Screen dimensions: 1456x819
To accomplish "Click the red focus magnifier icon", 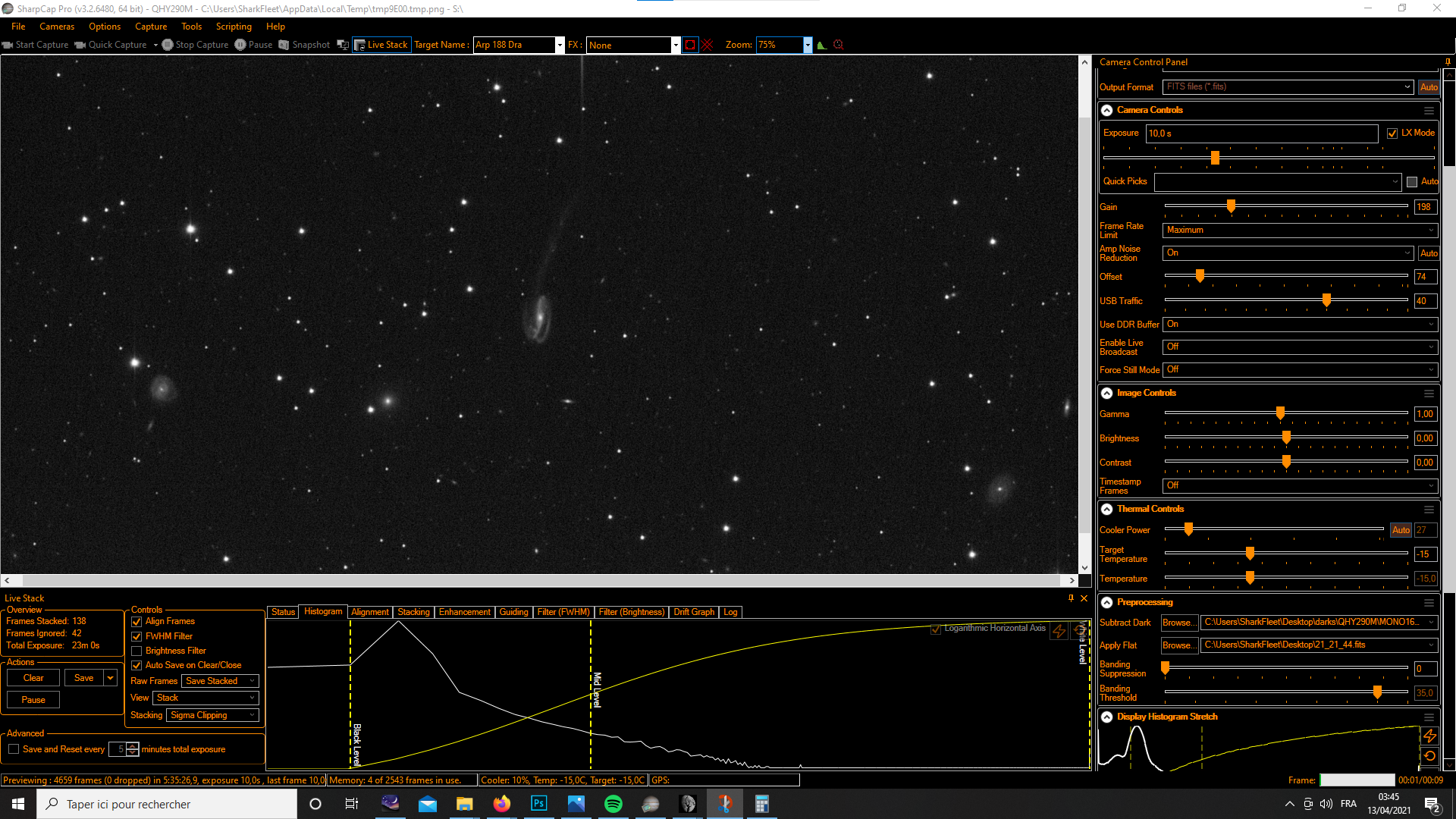I will pyautogui.click(x=838, y=45).
